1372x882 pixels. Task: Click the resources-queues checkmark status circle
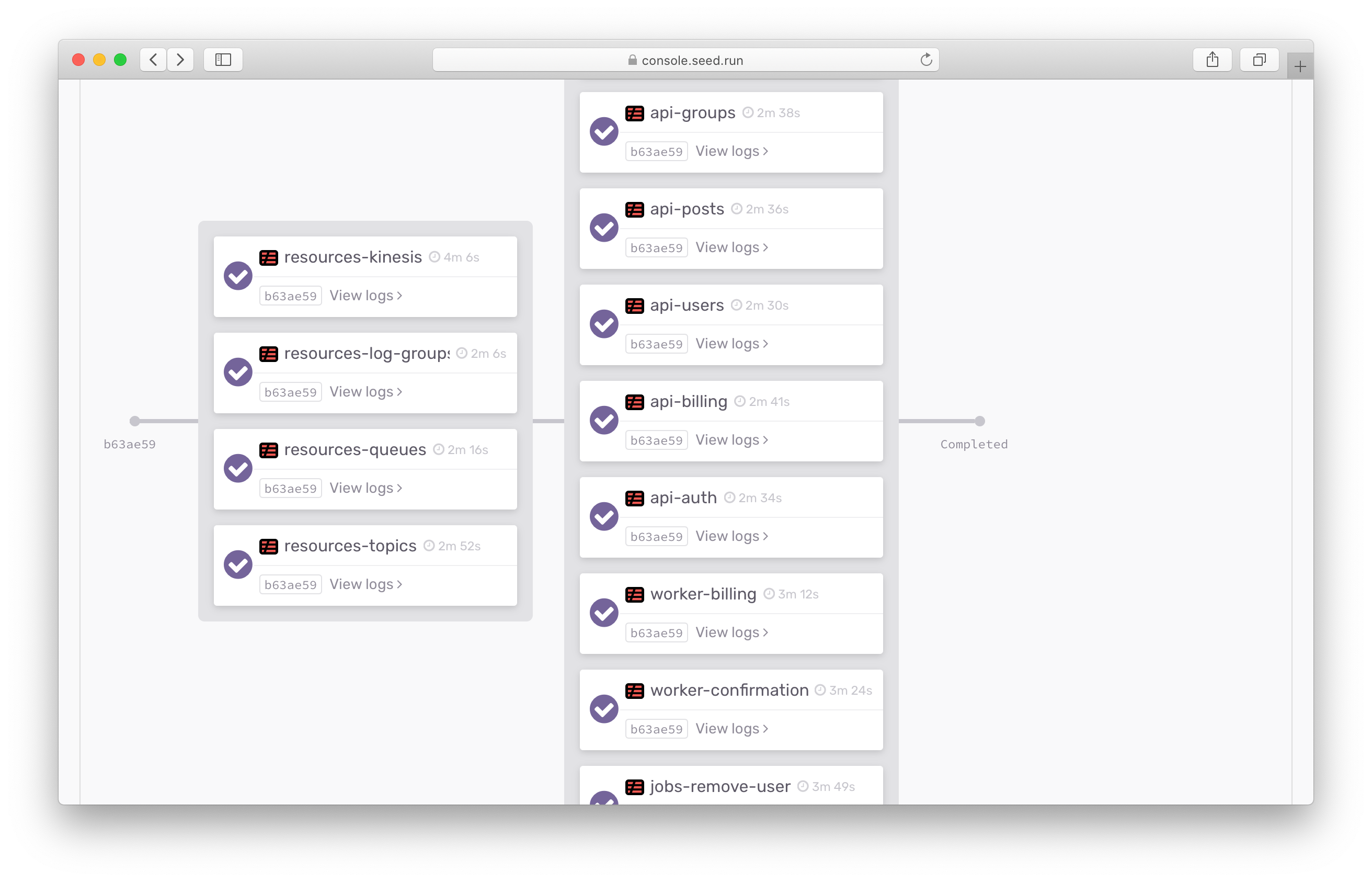click(238, 469)
